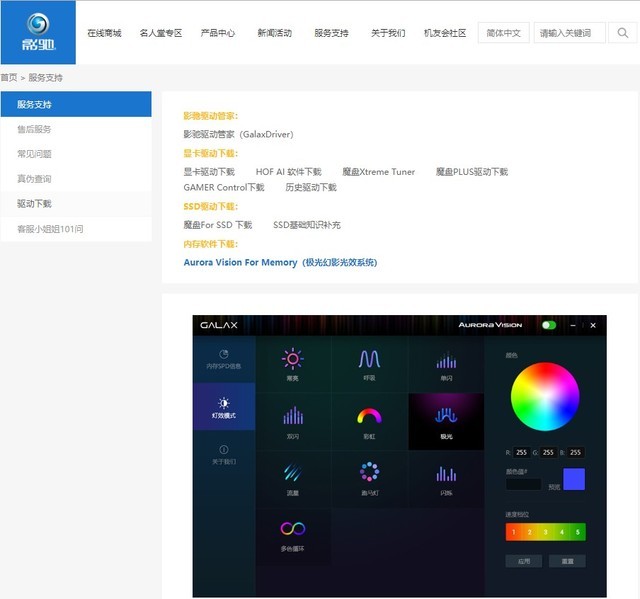Click the B value 255 field
This screenshot has height=599, width=640.
[576, 453]
